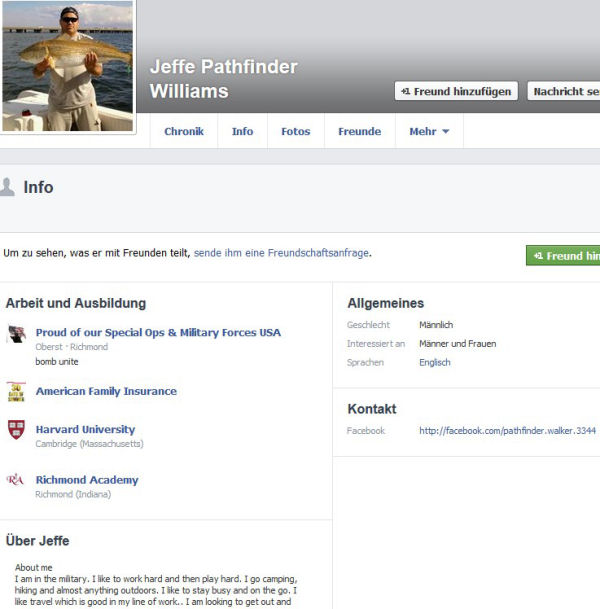Open the Freunde tab
Image resolution: width=600 pixels, height=609 pixels.
coord(360,131)
